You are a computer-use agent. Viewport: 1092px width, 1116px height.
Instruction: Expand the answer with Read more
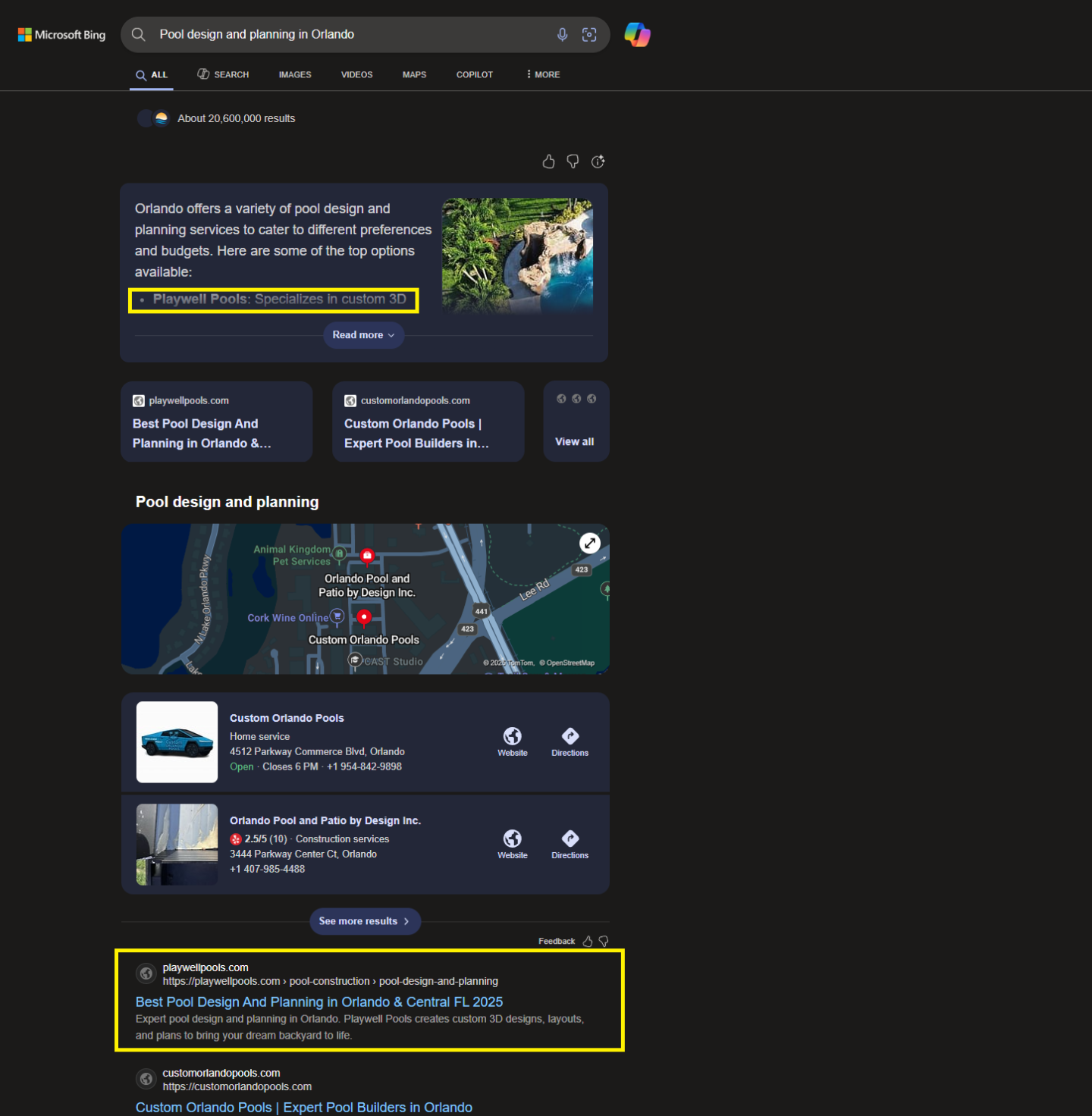pyautogui.click(x=363, y=335)
